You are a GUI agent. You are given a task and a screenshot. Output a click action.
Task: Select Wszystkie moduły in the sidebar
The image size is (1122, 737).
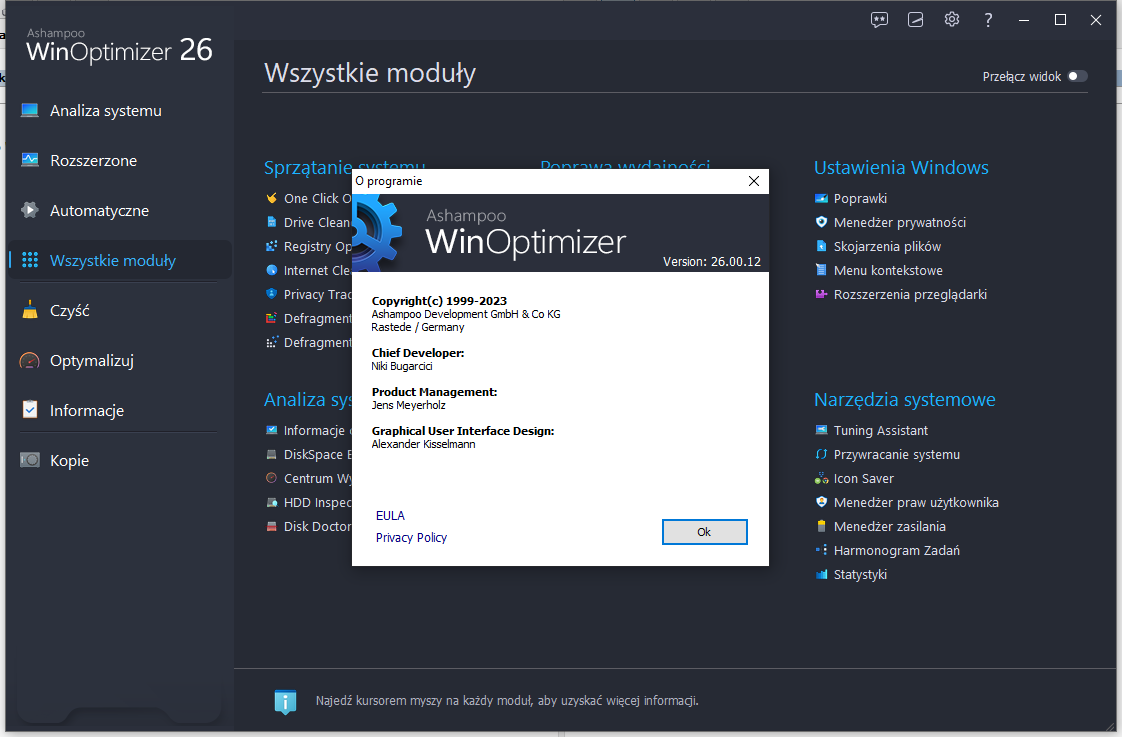coord(119,260)
